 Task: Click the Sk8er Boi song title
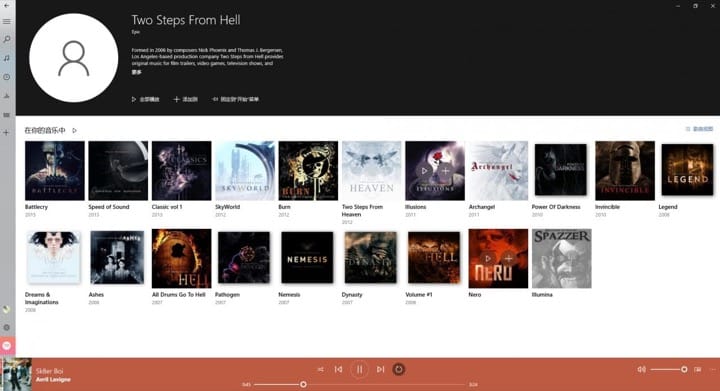(50, 371)
